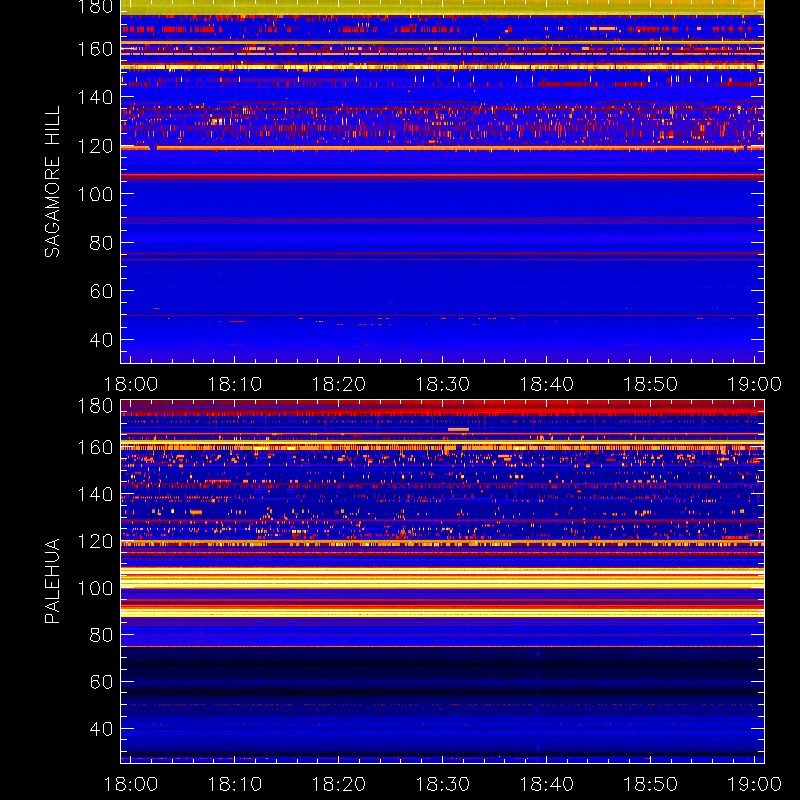Click the 160 tick label on Palehua plot

coord(95,447)
